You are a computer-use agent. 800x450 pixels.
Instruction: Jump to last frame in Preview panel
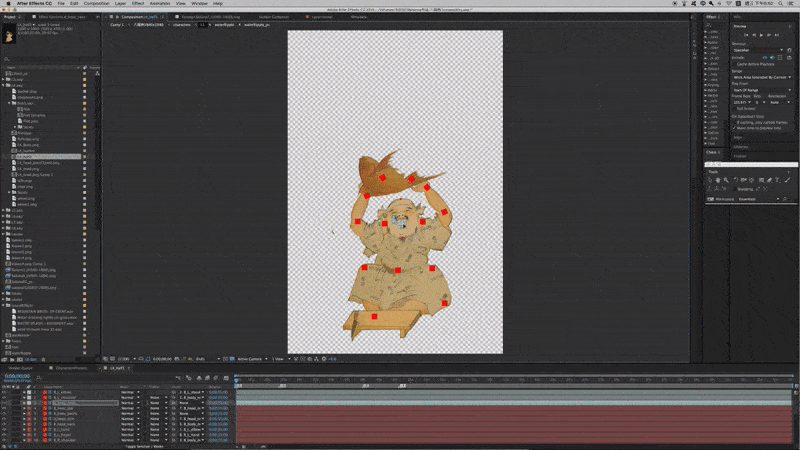[777, 35]
